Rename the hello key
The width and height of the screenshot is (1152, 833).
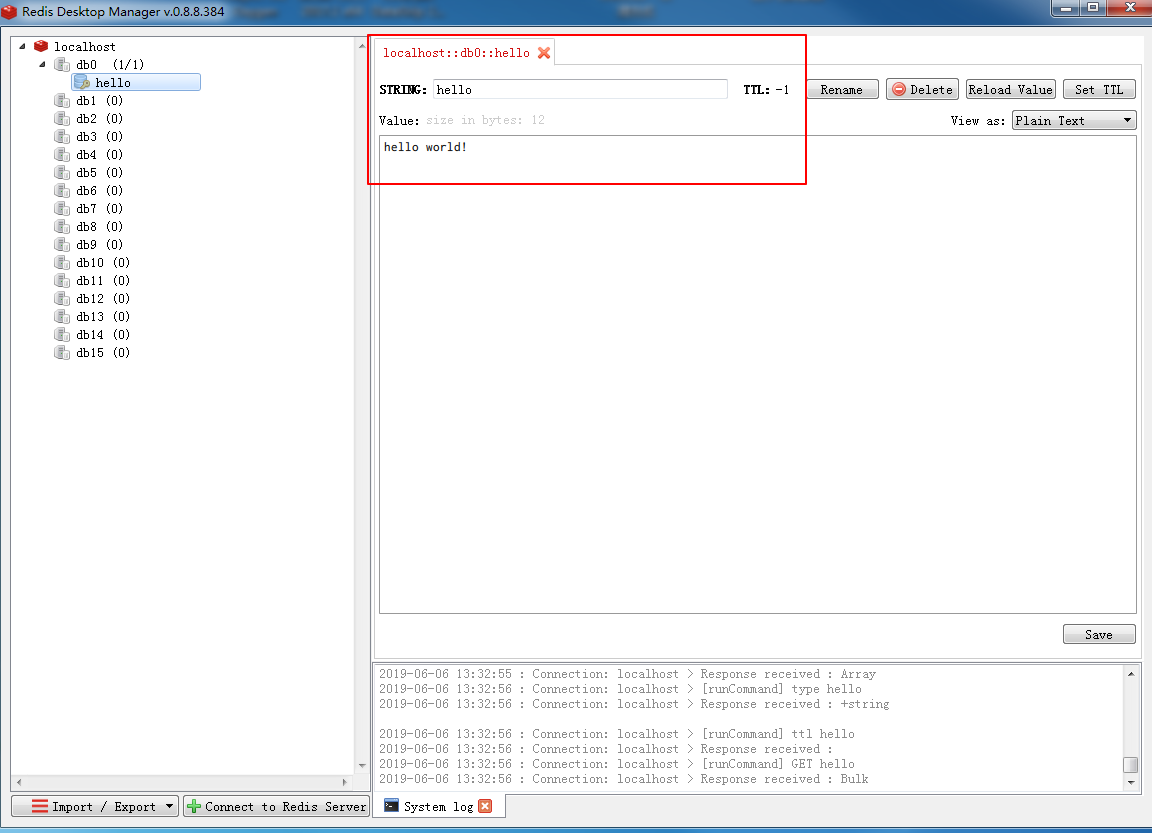click(x=842, y=90)
